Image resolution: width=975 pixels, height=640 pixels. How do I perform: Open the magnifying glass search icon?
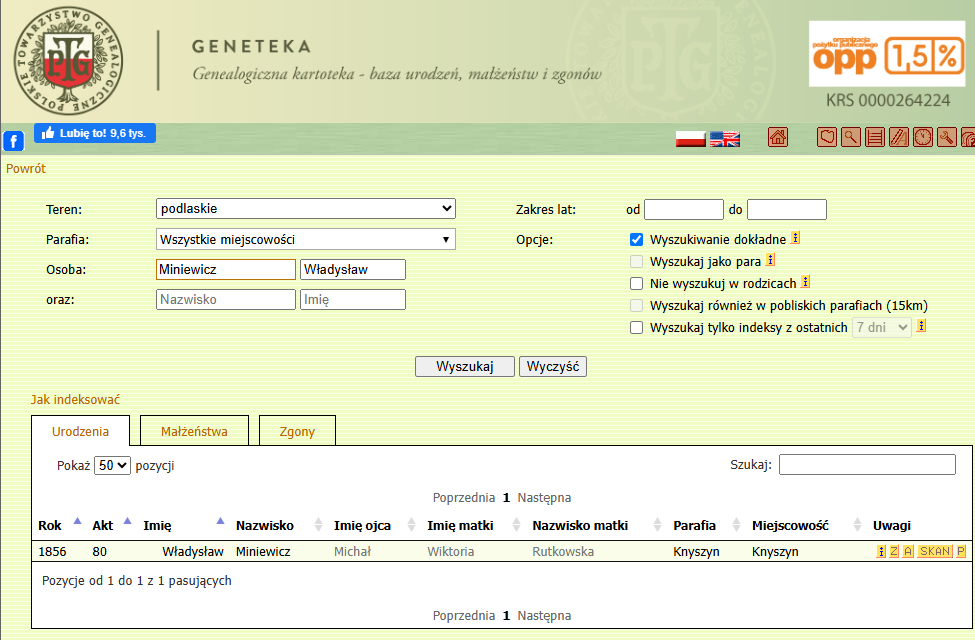[851, 137]
